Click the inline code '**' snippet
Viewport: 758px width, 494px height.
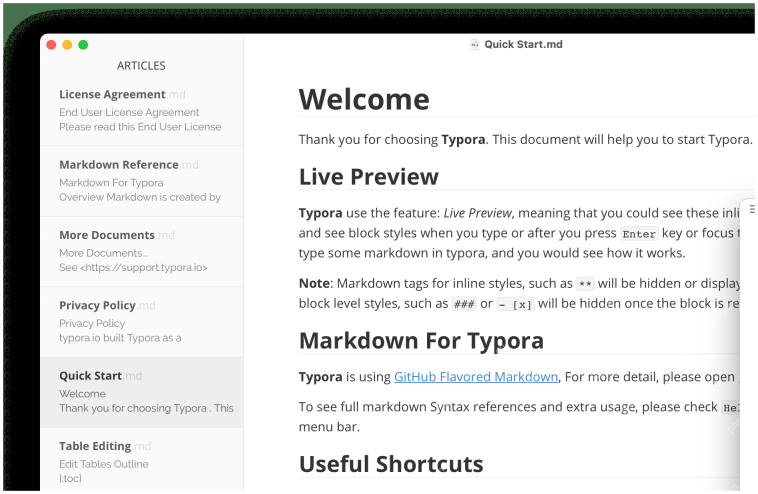[x=585, y=284]
